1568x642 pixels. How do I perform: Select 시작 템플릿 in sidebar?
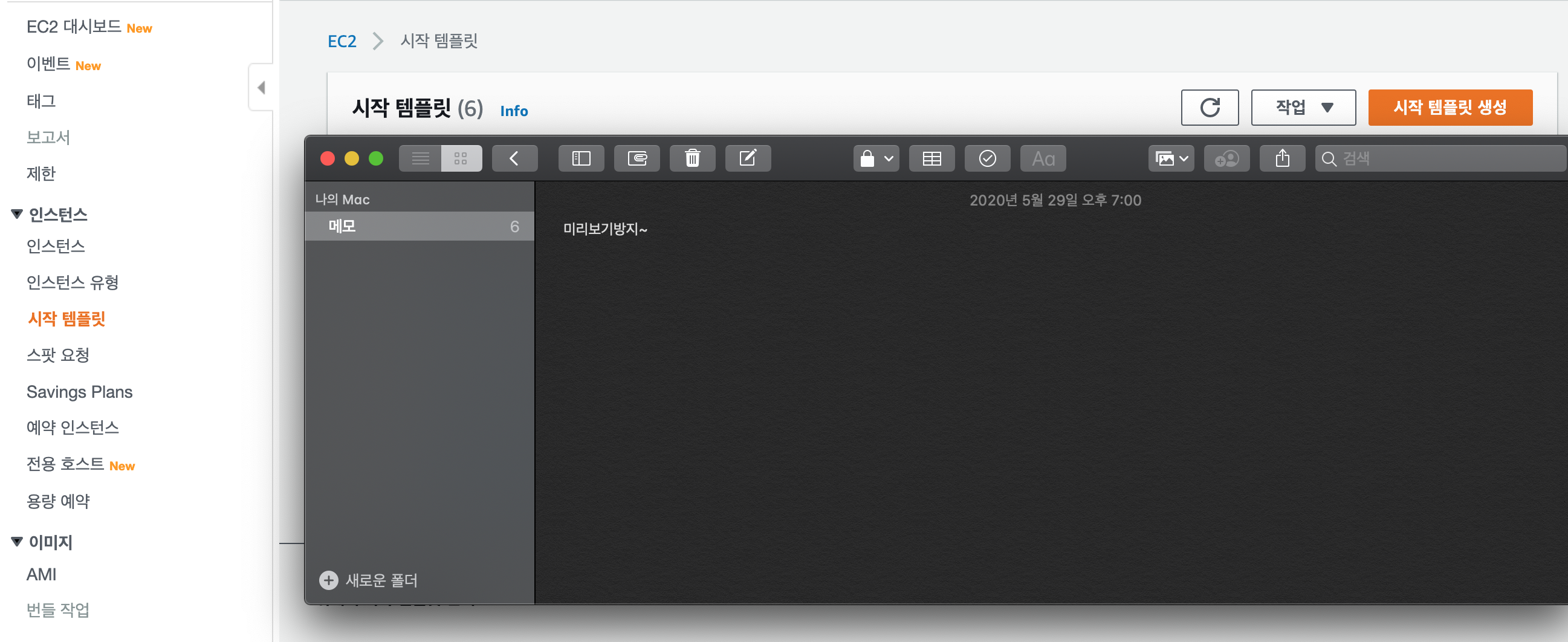[66, 318]
